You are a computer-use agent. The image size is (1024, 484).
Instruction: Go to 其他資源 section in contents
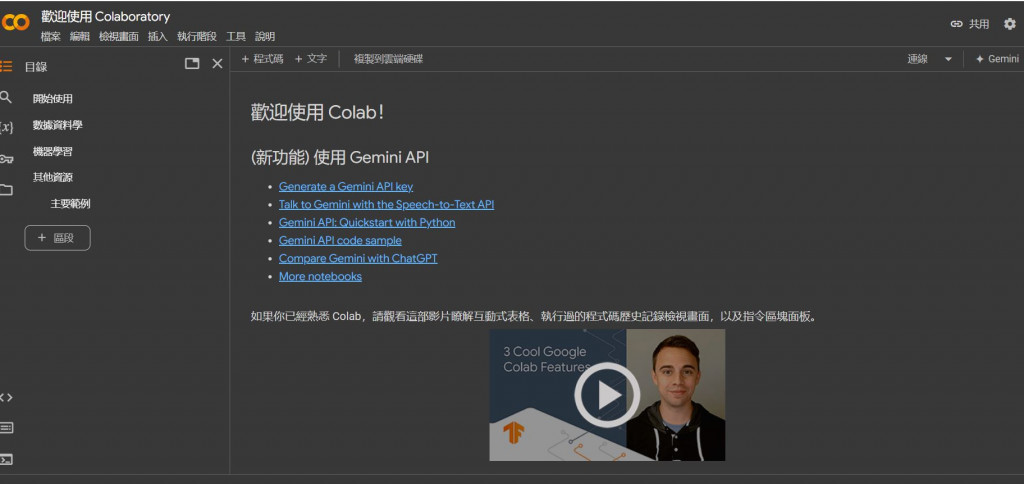[x=53, y=177]
